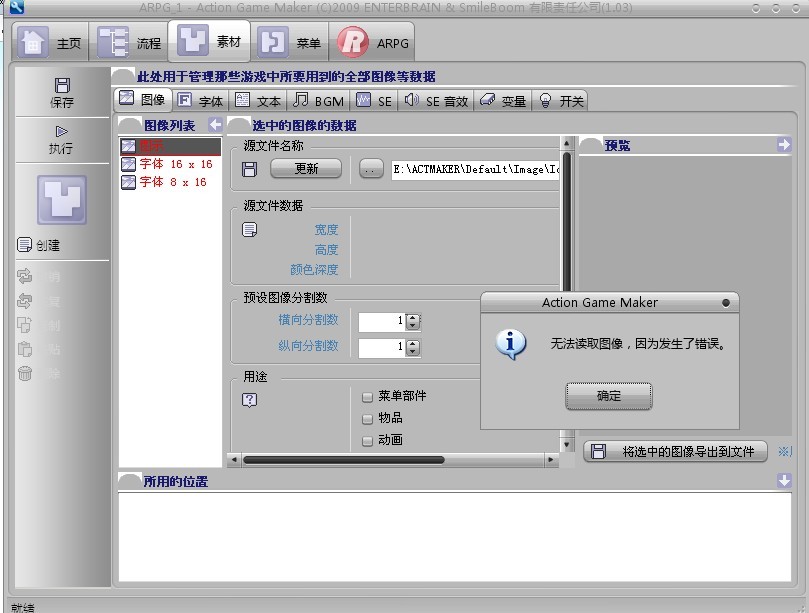809x613 pixels.
Task: Select 字体 16 x 16 in image list
Action: (170, 164)
